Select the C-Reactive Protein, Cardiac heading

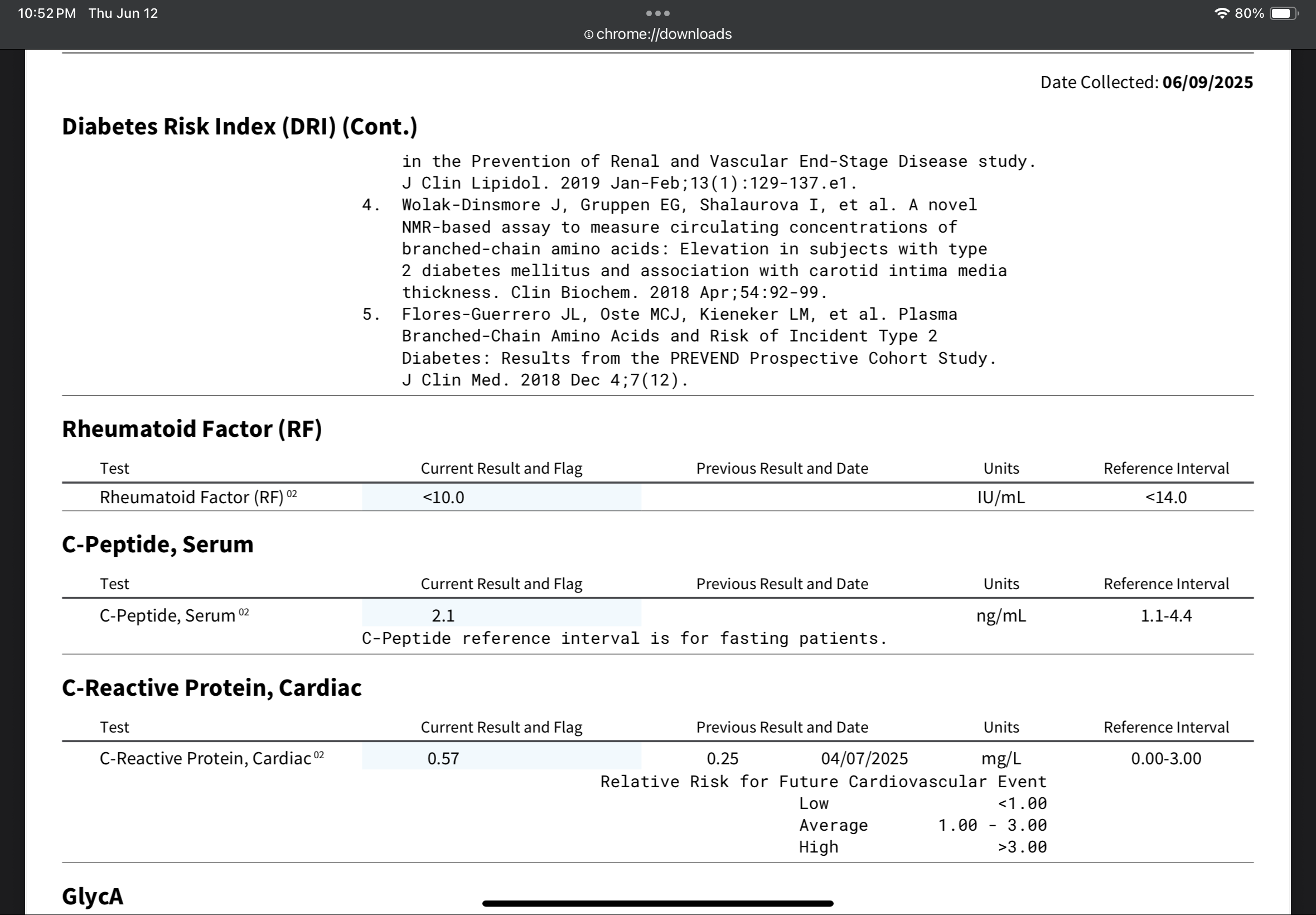[212, 687]
